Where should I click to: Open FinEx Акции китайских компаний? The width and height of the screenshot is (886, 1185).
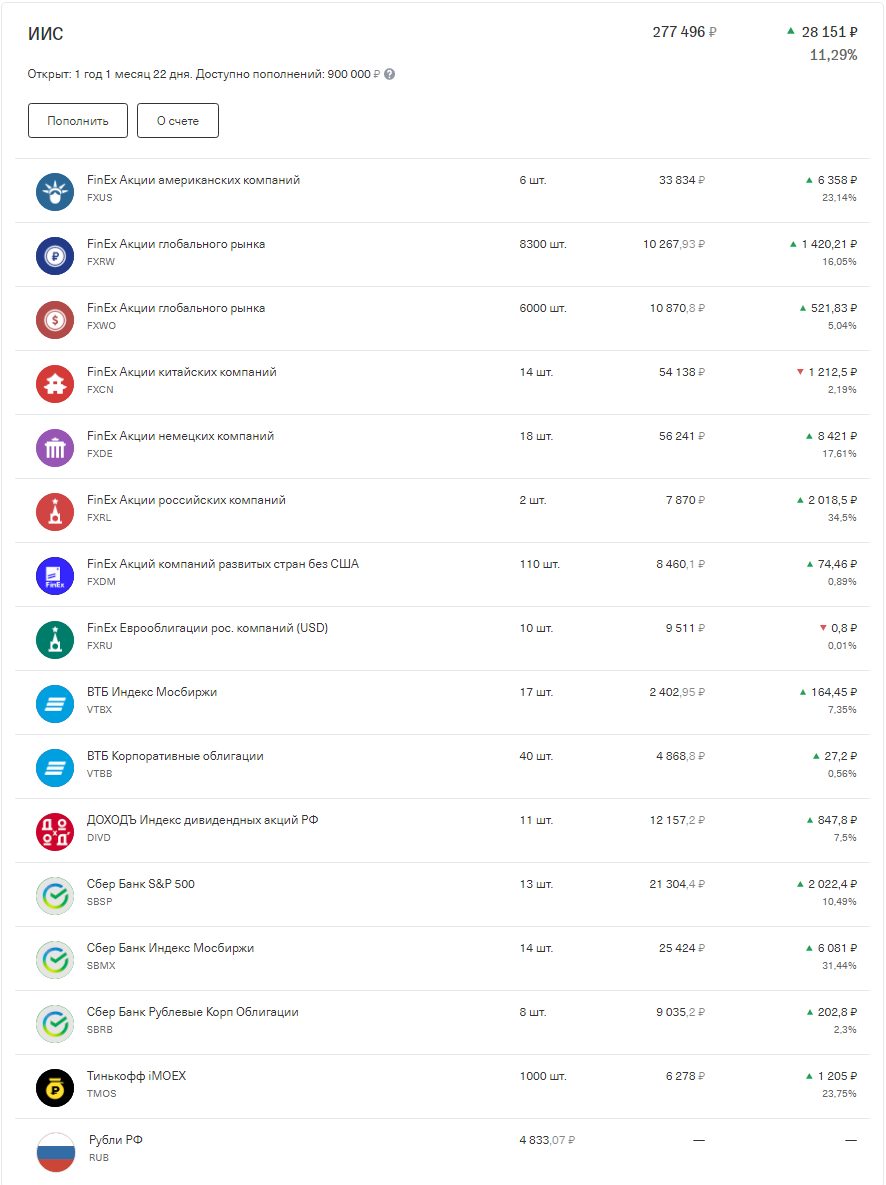pos(442,382)
